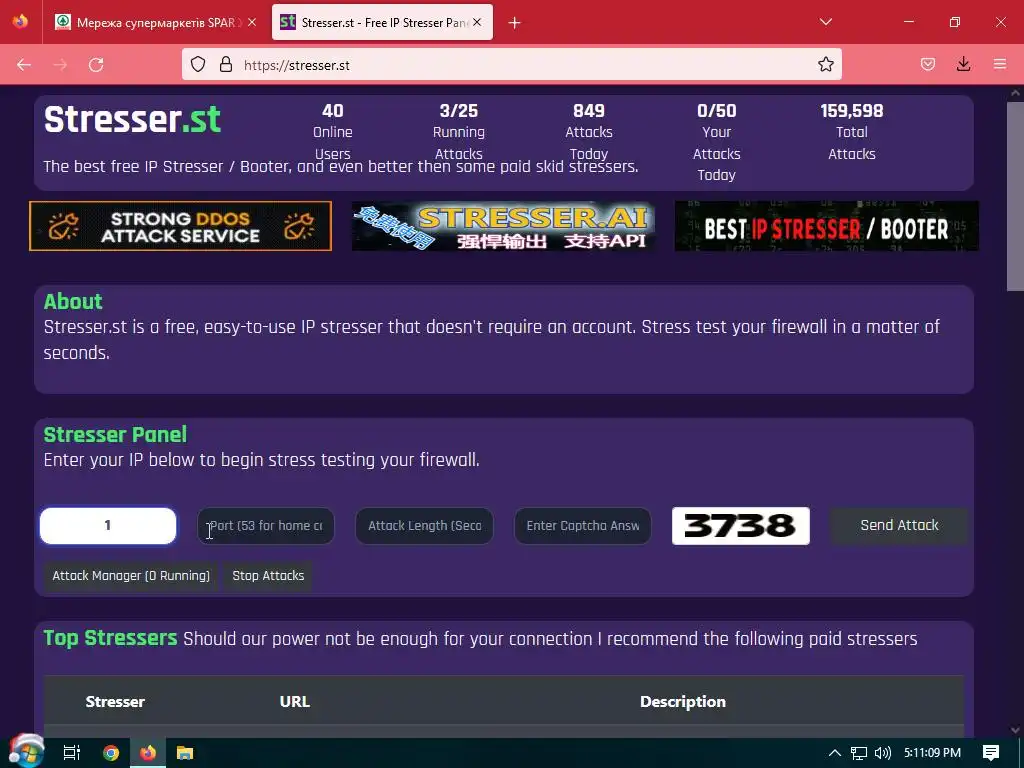Click the page scrollbar down arrow
This screenshot has height=768, width=1024.
[1015, 729]
